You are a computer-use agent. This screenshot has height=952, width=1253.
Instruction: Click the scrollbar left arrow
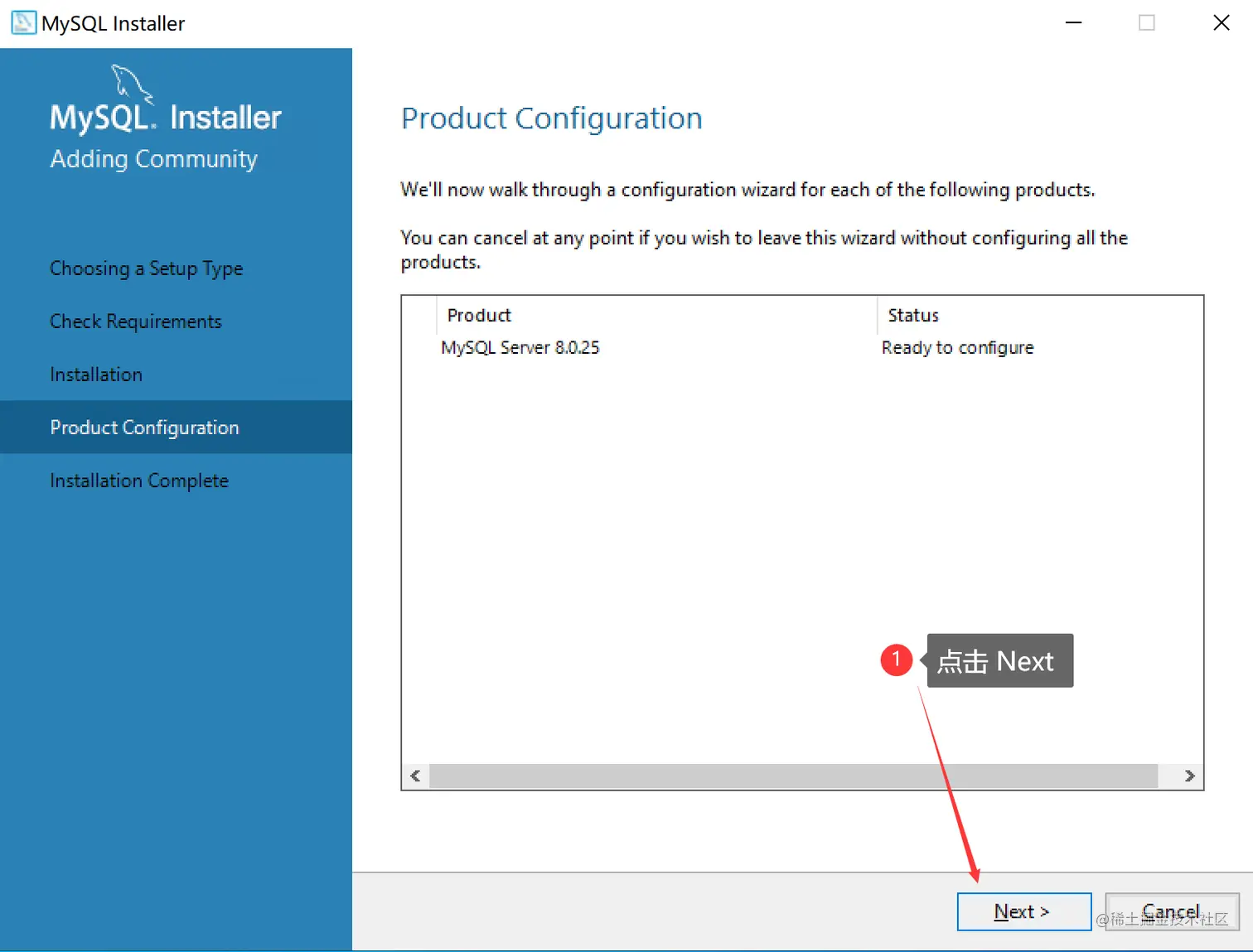point(415,776)
